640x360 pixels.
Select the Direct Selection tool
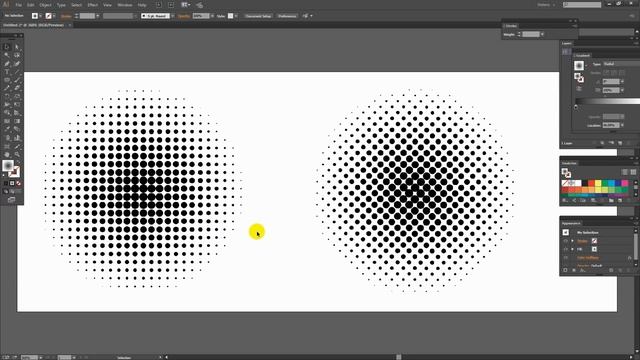pyautogui.click(x=17, y=47)
